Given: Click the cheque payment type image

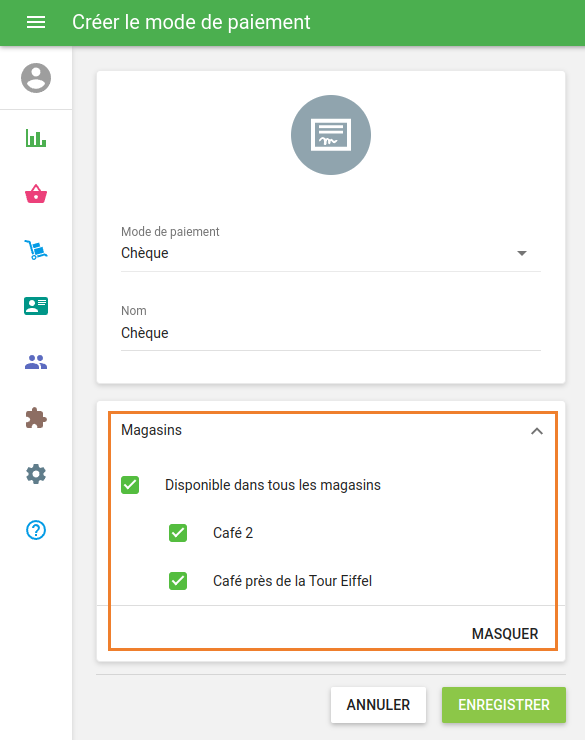Looking at the screenshot, I should tap(331, 135).
